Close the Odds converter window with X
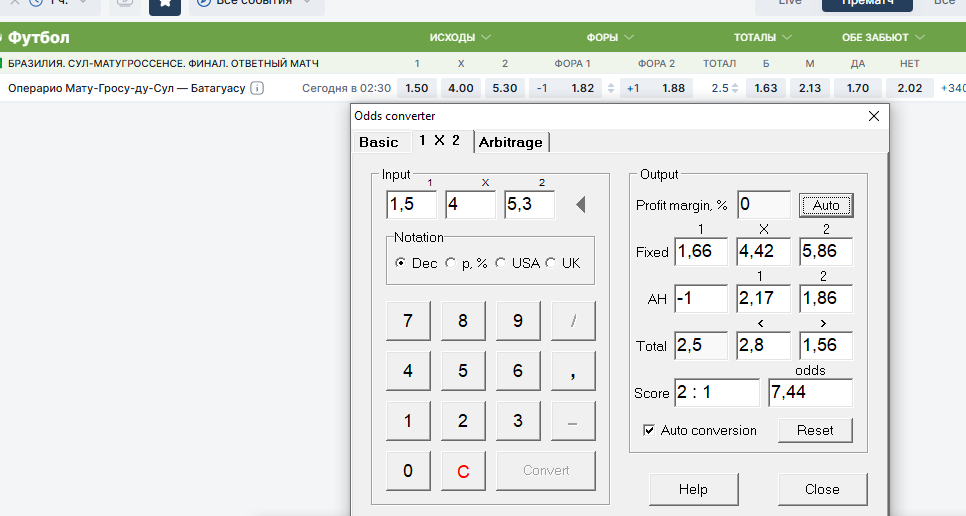The image size is (966, 516). tap(874, 116)
